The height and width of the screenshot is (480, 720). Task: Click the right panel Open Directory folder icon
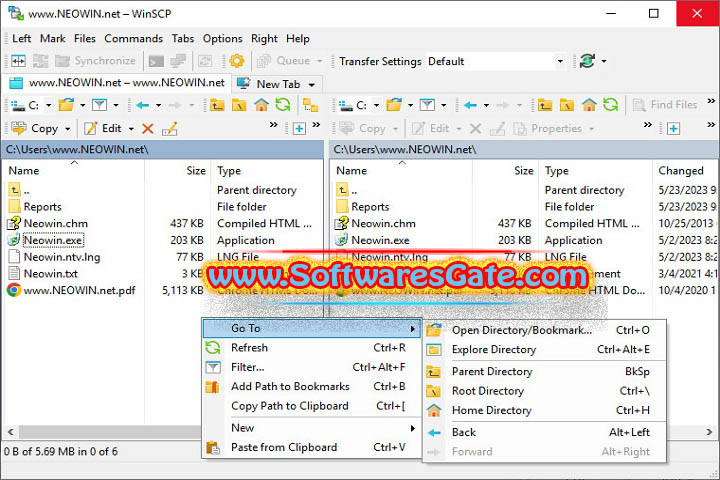point(394,105)
